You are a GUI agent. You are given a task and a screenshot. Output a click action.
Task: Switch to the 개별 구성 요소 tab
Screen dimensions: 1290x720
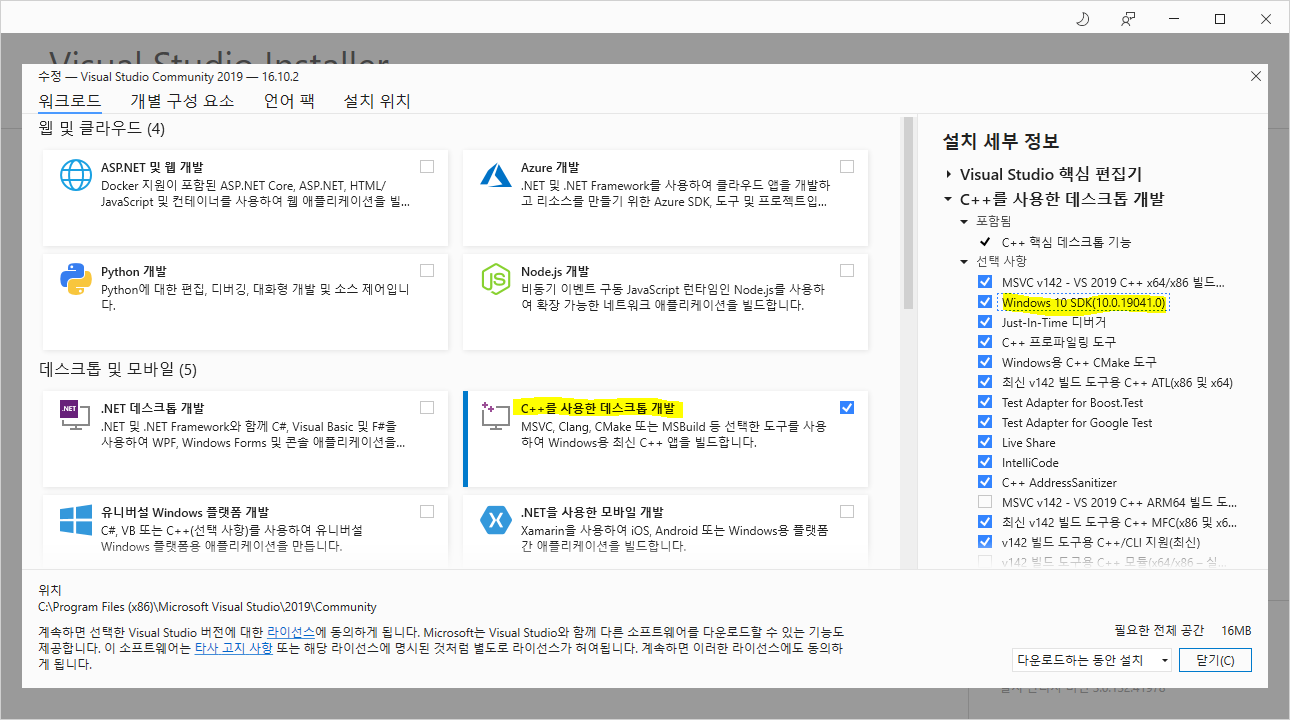pos(182,101)
